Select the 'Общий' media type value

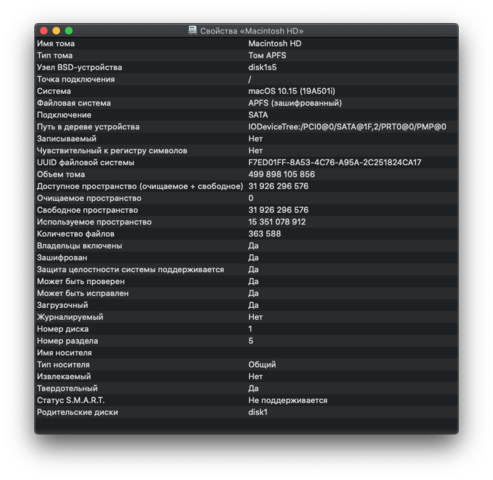click(x=262, y=365)
